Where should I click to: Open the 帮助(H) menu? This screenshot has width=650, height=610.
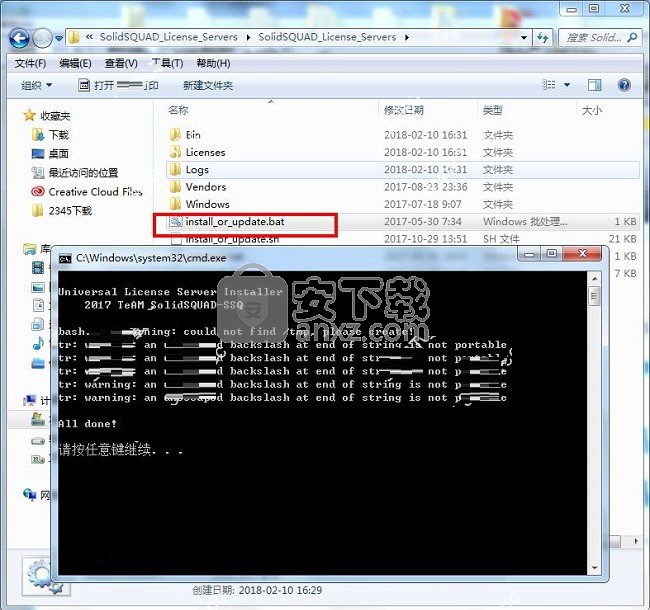(213, 63)
